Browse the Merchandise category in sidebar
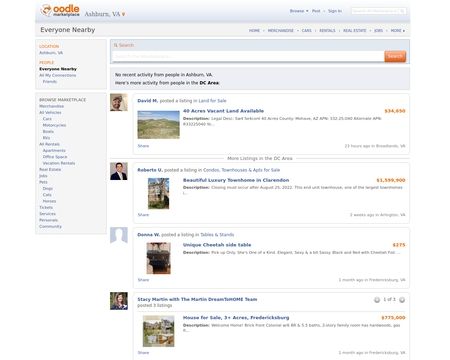The image size is (450, 360). pos(51,106)
